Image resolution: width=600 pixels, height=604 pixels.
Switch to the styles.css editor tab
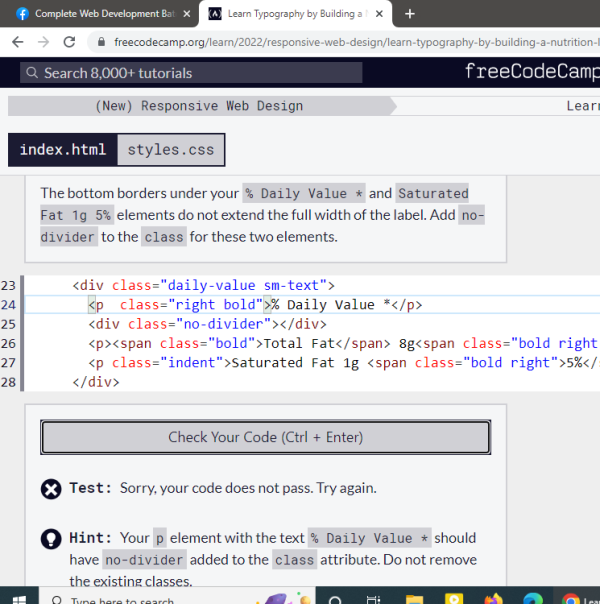click(x=171, y=150)
